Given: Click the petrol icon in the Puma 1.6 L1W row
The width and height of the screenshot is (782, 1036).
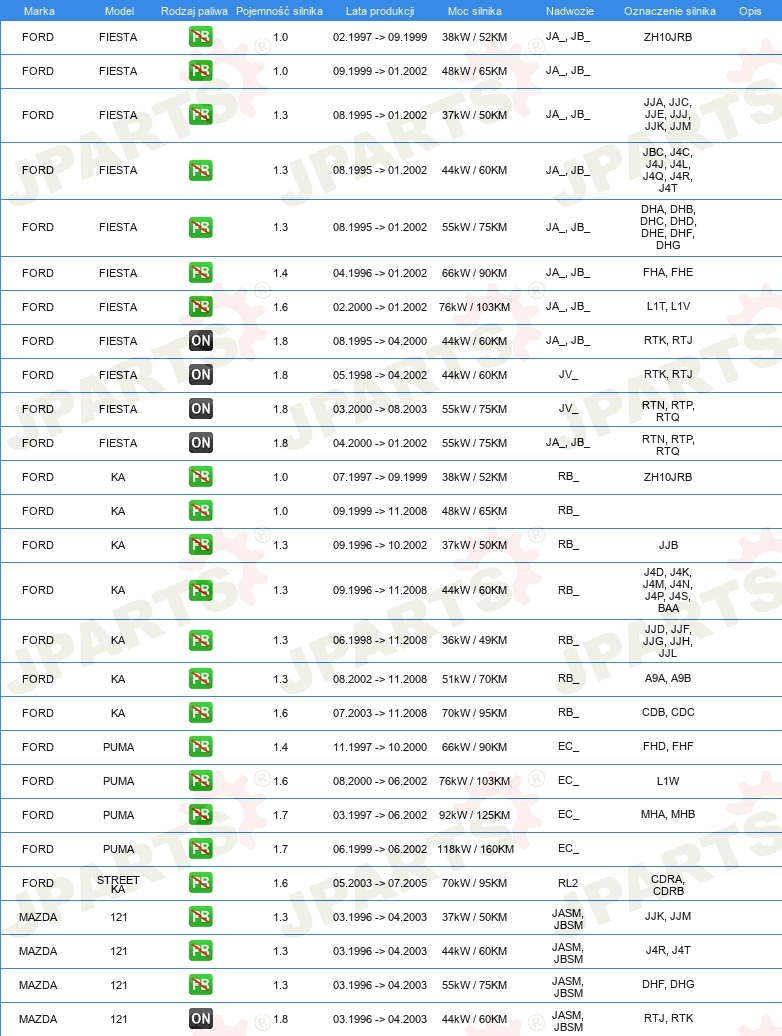Looking at the screenshot, I should click(201, 781).
